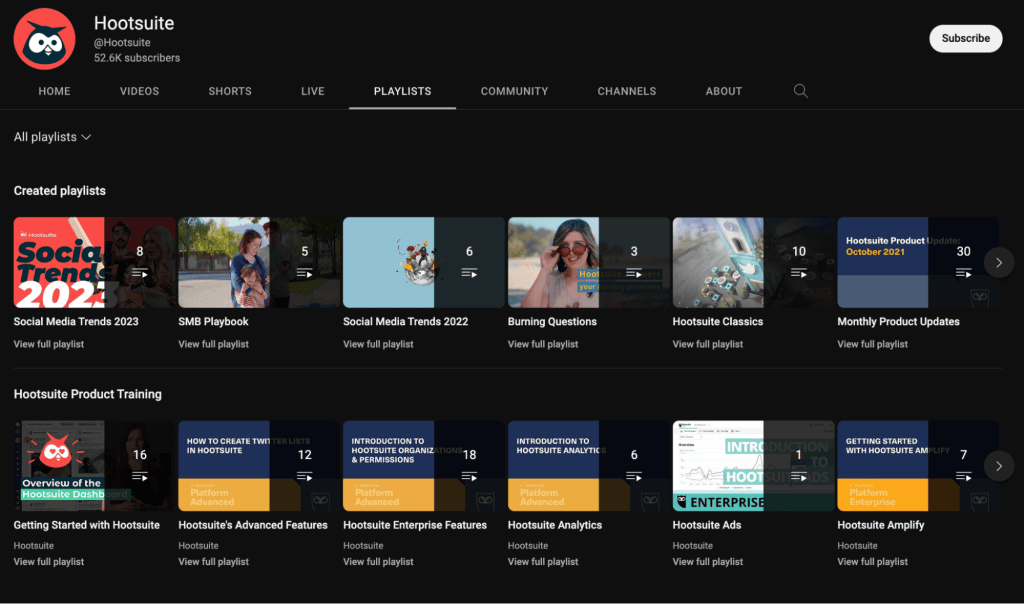
Task: Go to the HOME tab
Action: 54,91
